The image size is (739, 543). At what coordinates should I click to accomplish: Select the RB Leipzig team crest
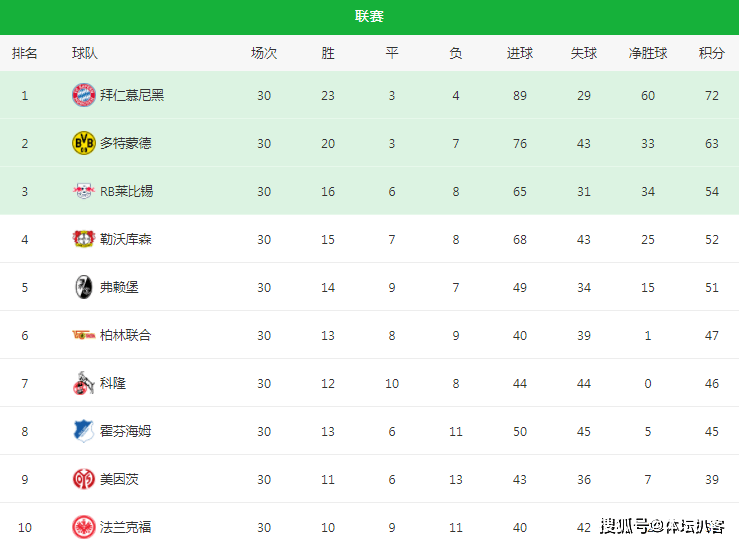(x=84, y=191)
